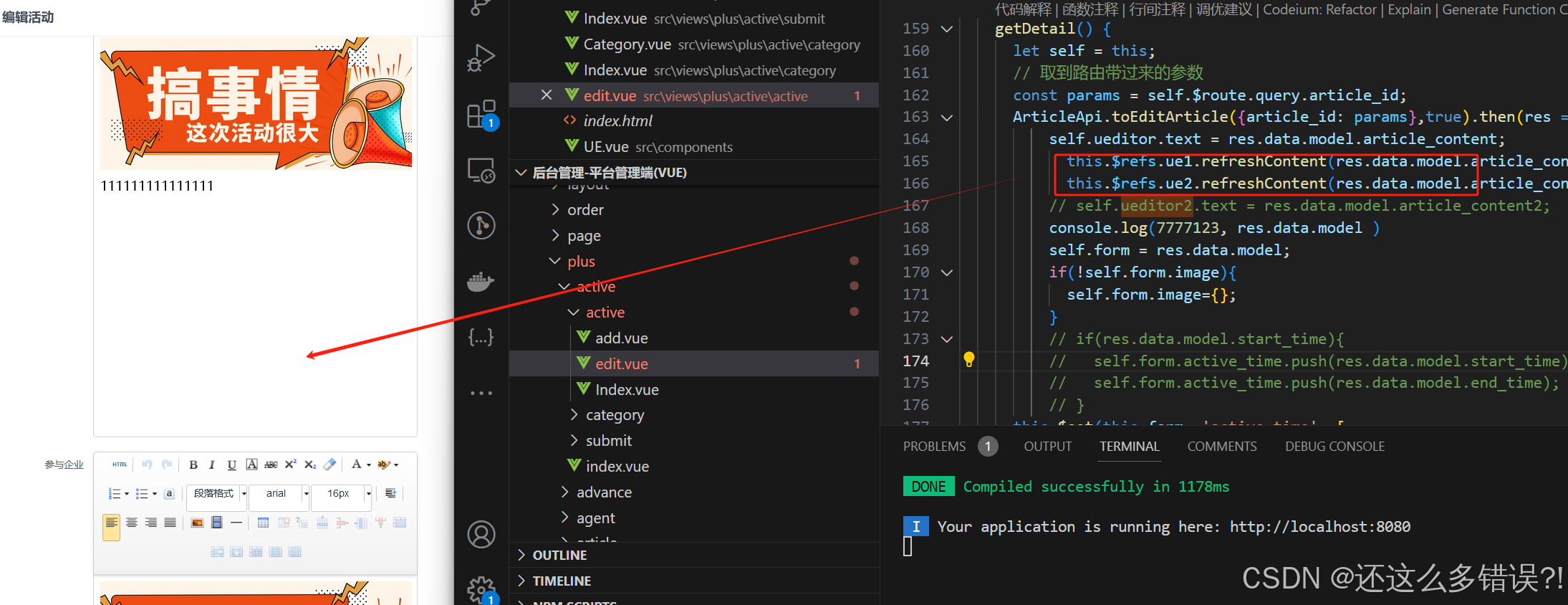Collapse the 后台管理-平台管理端(VUE) folder section
This screenshot has height=605, width=1568.
(x=693, y=173)
